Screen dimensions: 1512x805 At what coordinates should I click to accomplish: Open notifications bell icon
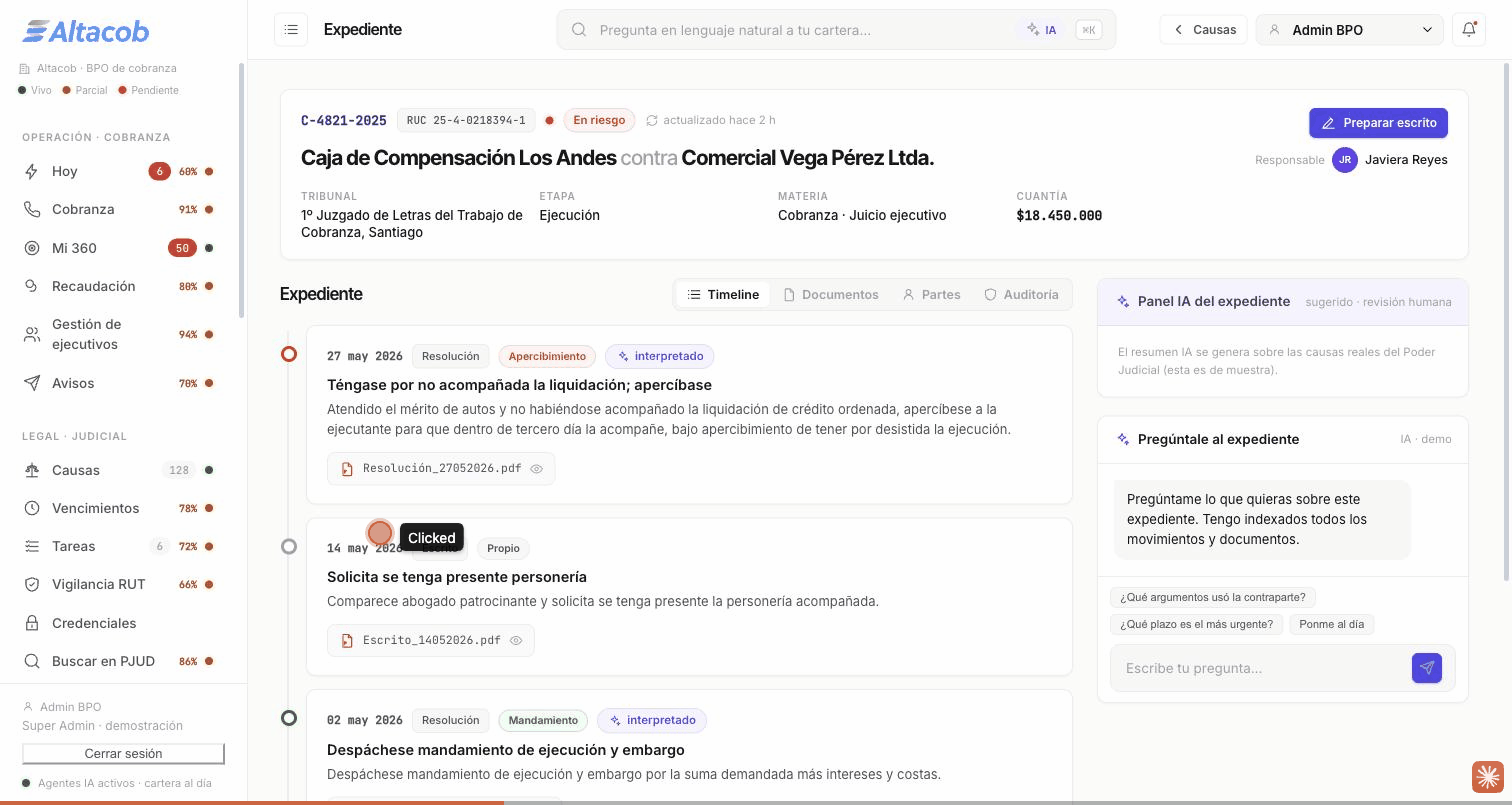tap(1469, 30)
